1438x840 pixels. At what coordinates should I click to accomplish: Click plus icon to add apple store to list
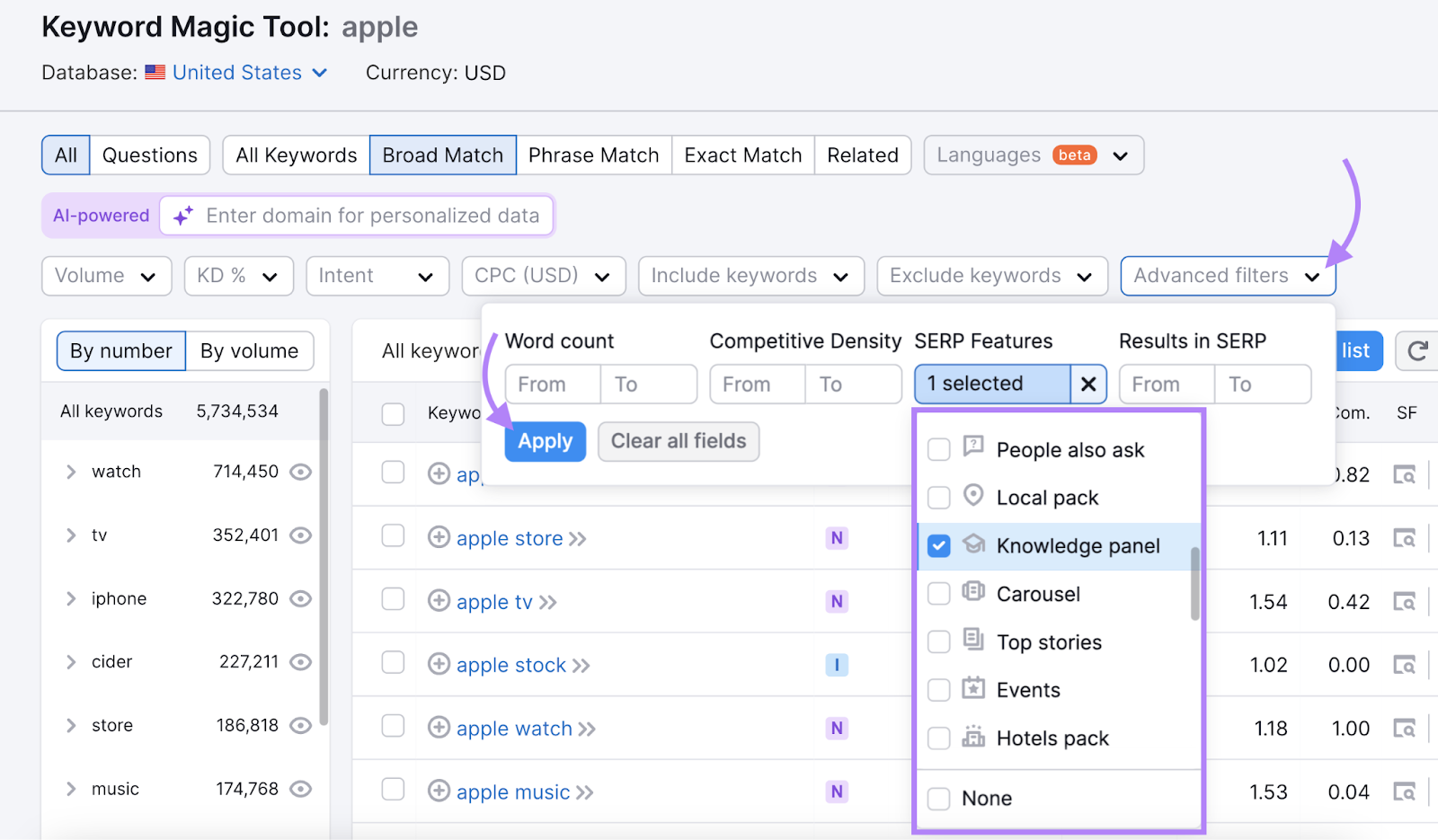(439, 537)
